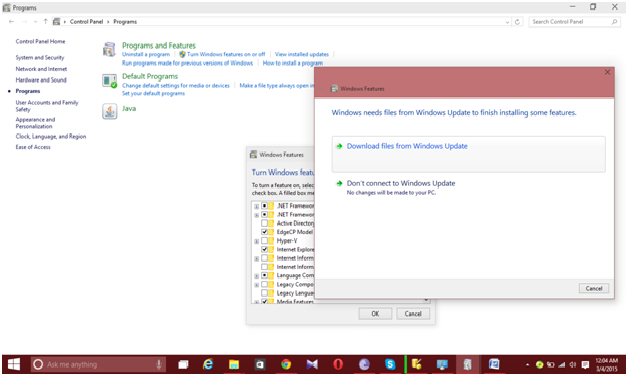The image size is (628, 375).
Task: Uncheck the EdgeCP Model checkbox
Action: (264, 232)
